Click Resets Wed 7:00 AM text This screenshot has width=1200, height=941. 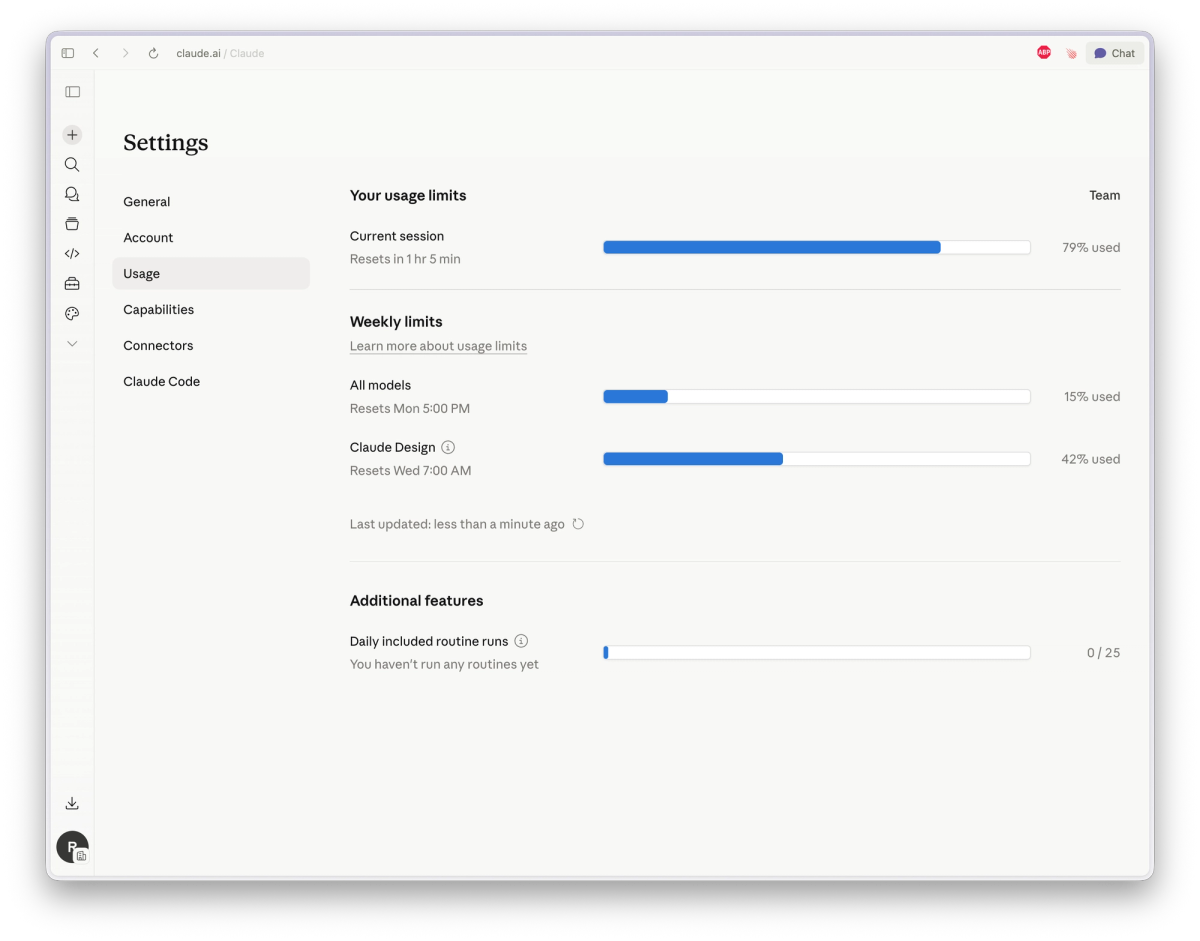(x=410, y=471)
